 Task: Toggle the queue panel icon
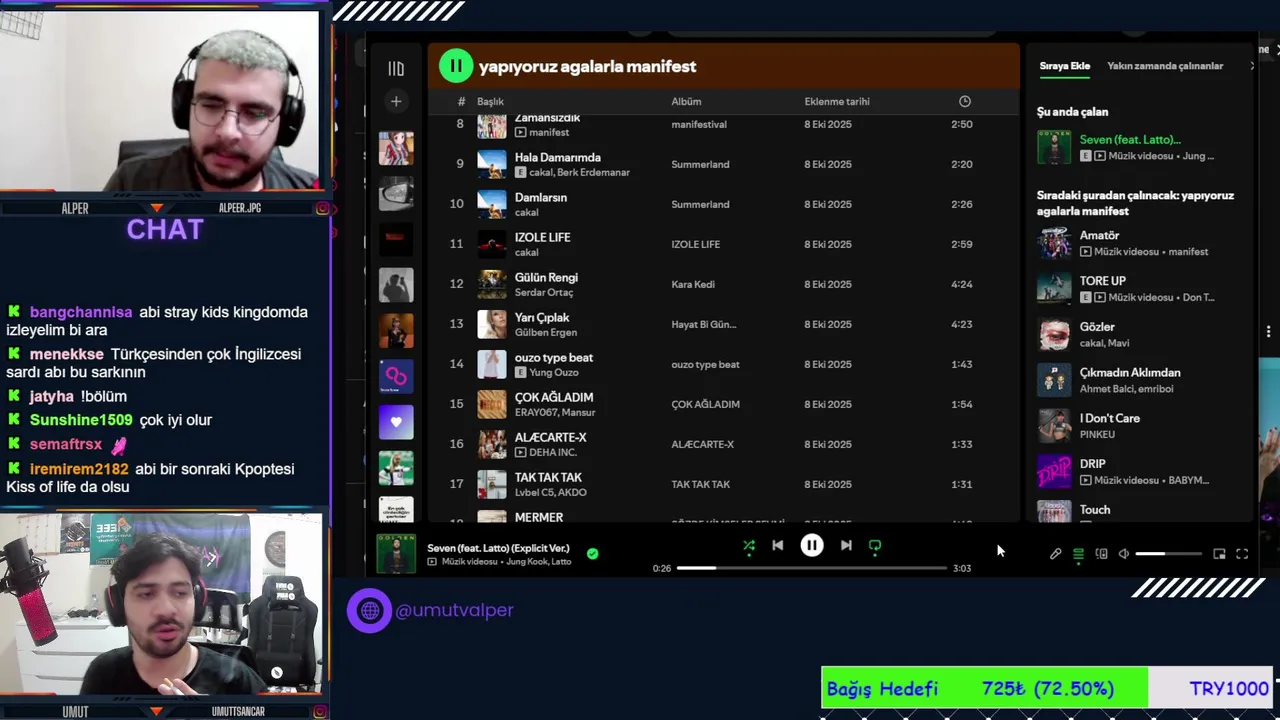[1078, 554]
